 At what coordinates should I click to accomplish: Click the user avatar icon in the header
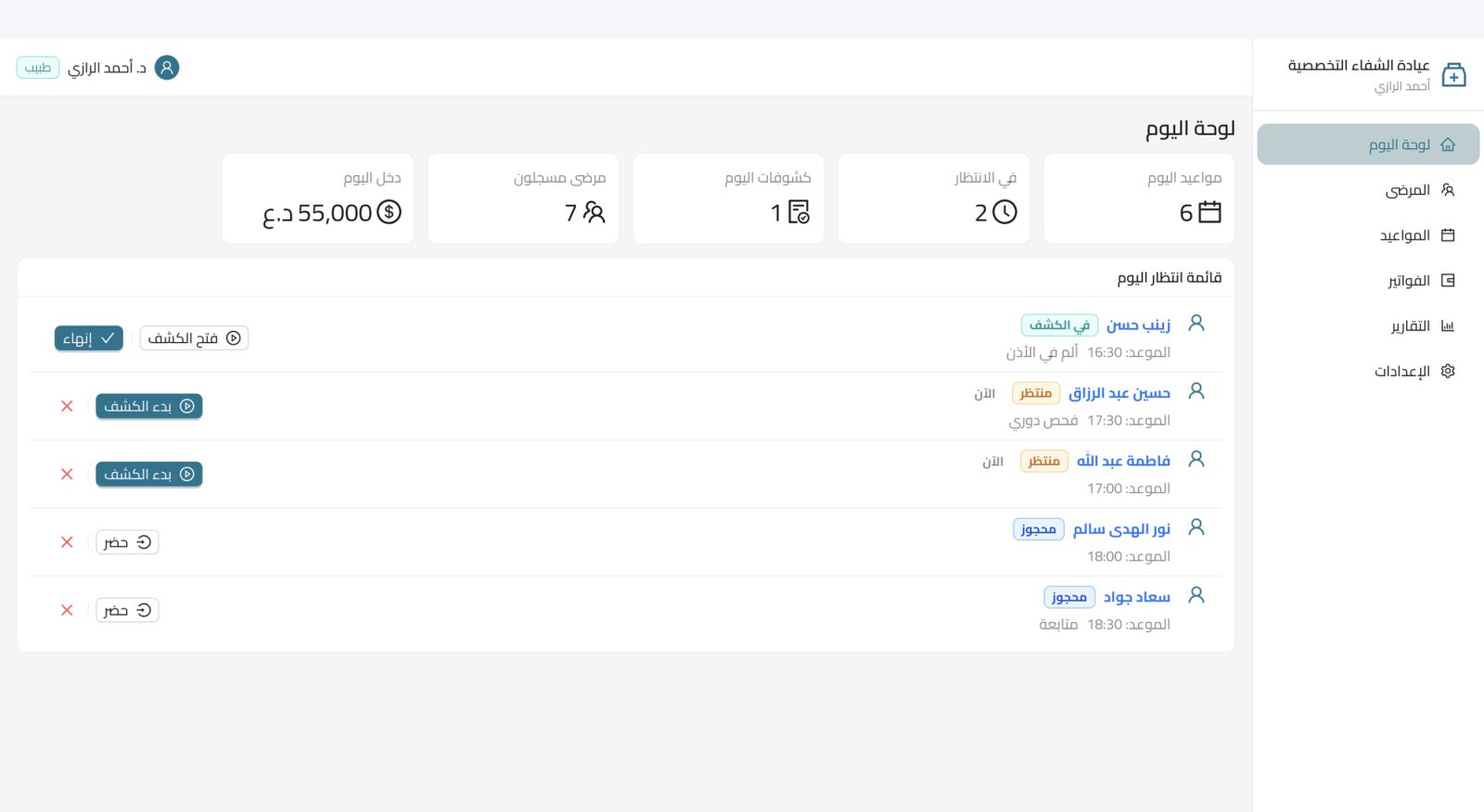pyautogui.click(x=167, y=68)
